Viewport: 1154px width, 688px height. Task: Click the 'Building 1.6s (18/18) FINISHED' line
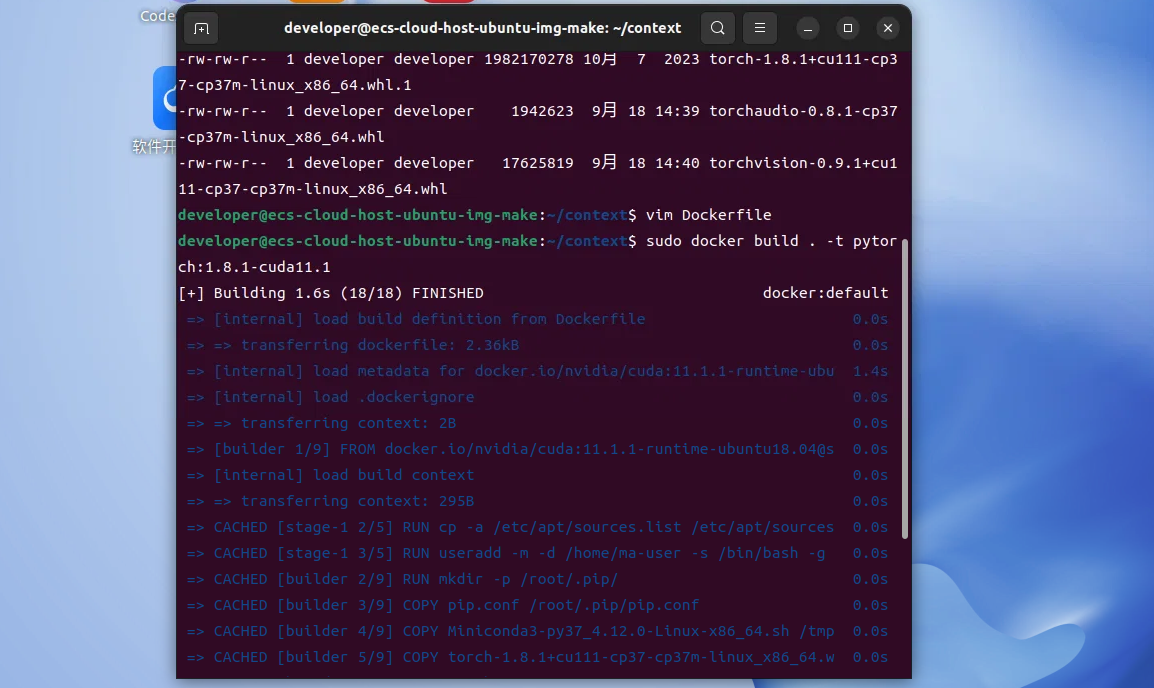(x=330, y=293)
